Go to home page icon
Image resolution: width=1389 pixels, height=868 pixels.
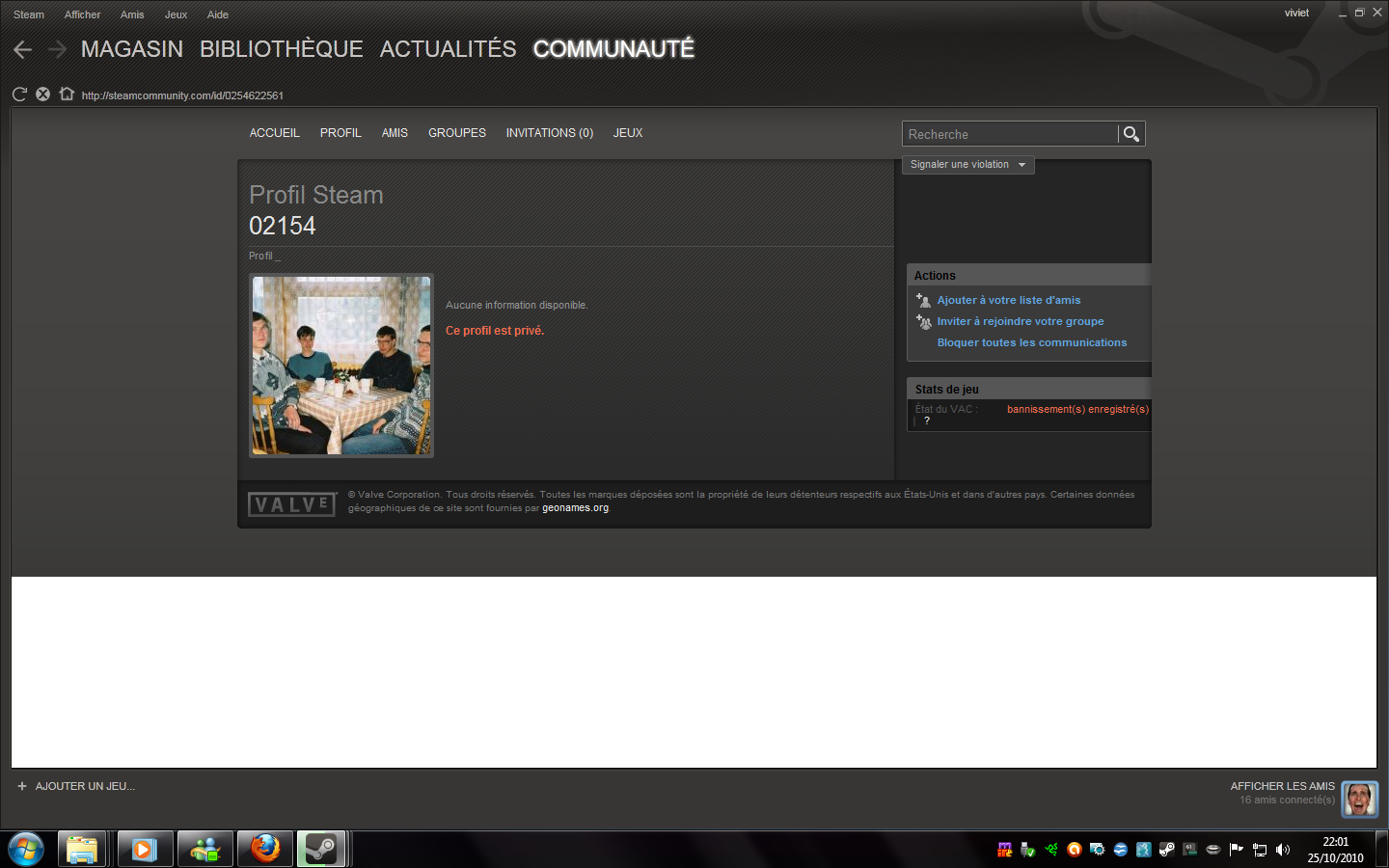(67, 95)
